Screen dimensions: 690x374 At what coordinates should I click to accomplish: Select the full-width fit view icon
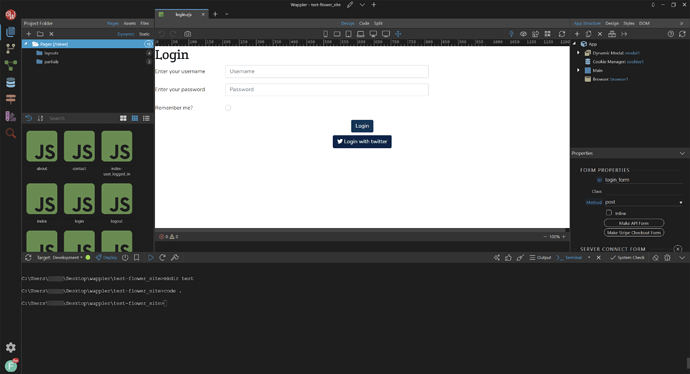[x=398, y=34]
